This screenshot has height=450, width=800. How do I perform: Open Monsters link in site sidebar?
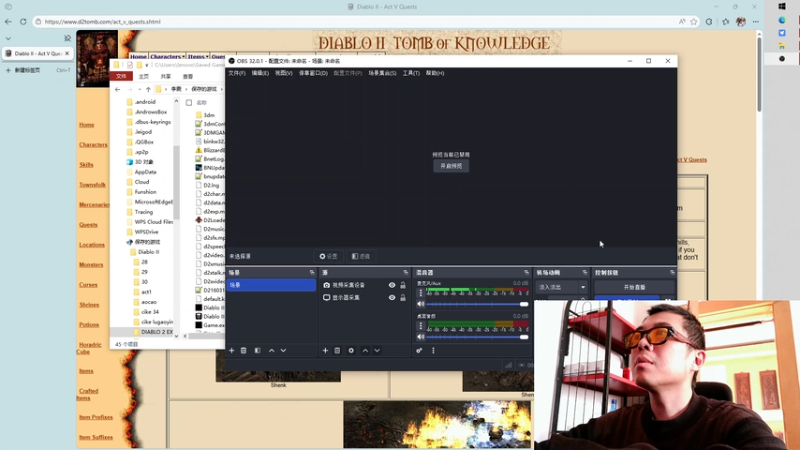(x=91, y=265)
